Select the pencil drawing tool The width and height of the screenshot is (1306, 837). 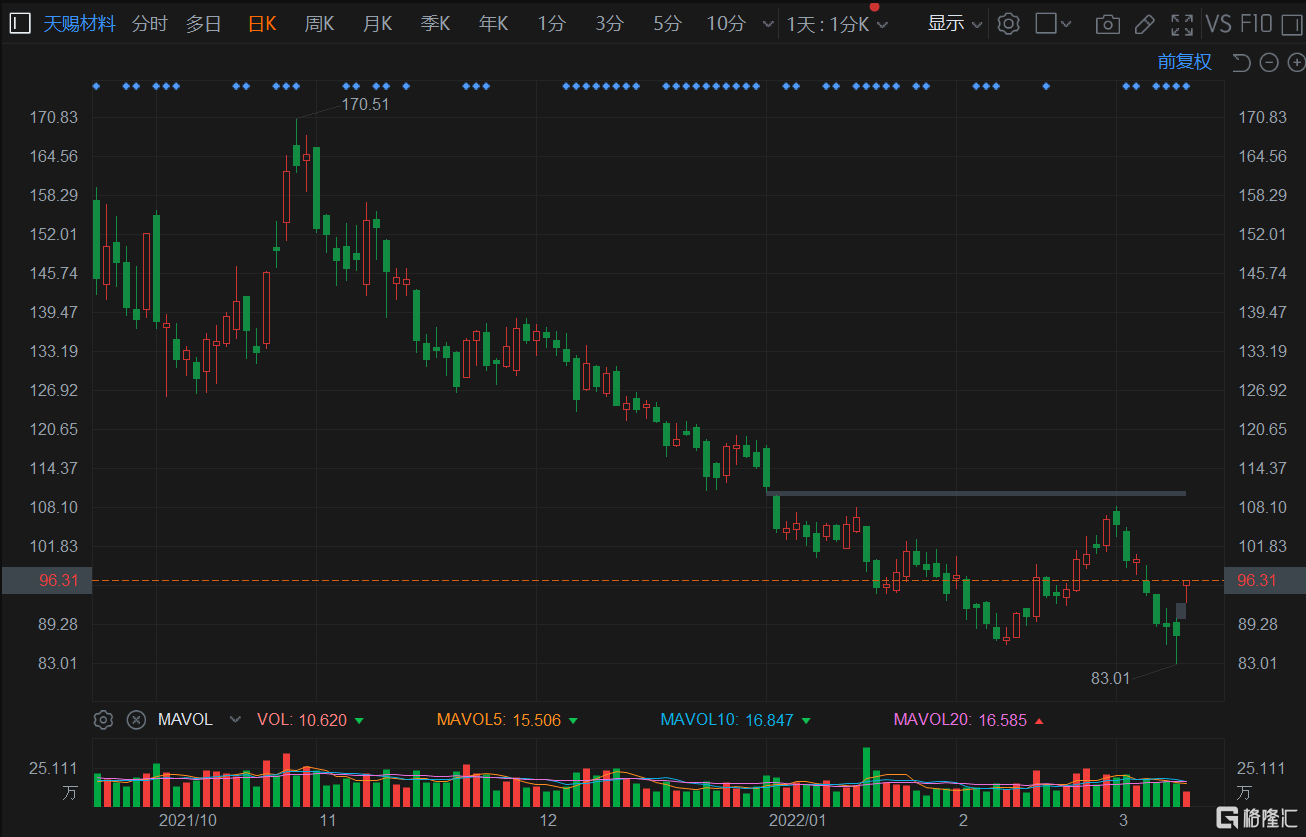pos(1145,24)
